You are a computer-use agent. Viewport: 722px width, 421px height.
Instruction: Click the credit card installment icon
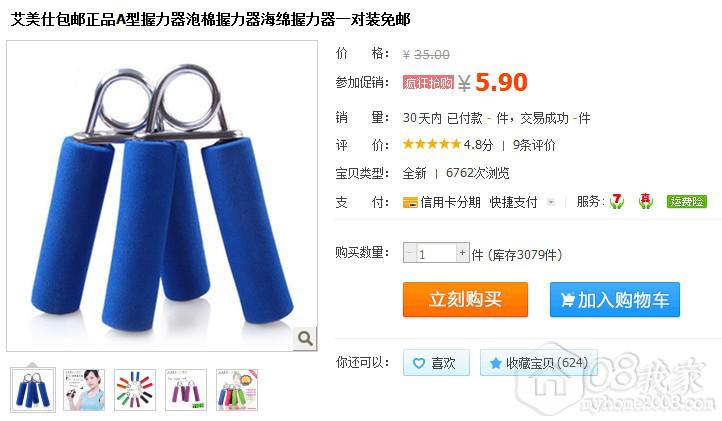[x=410, y=202]
